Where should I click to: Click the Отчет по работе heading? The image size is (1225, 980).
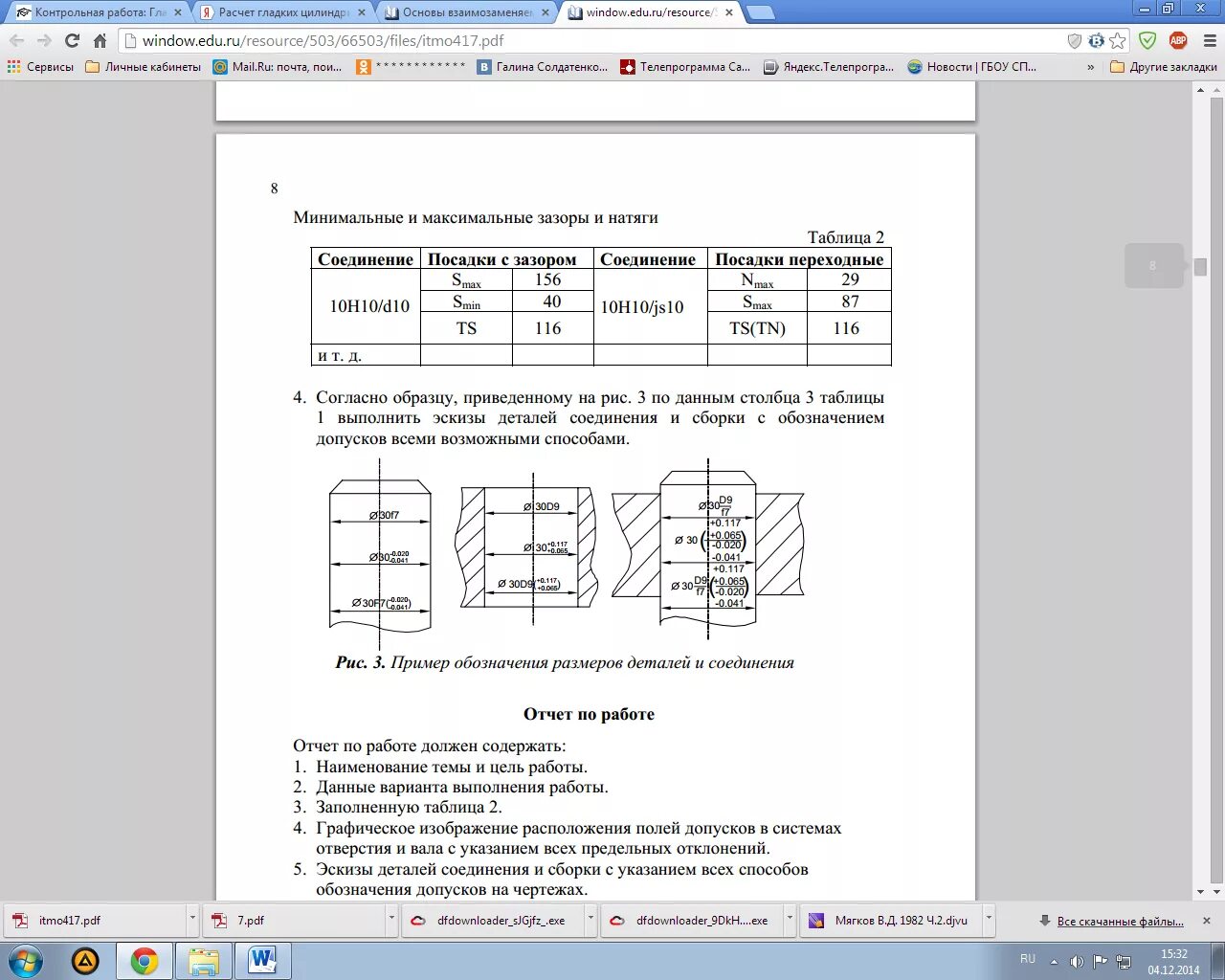[x=589, y=714]
